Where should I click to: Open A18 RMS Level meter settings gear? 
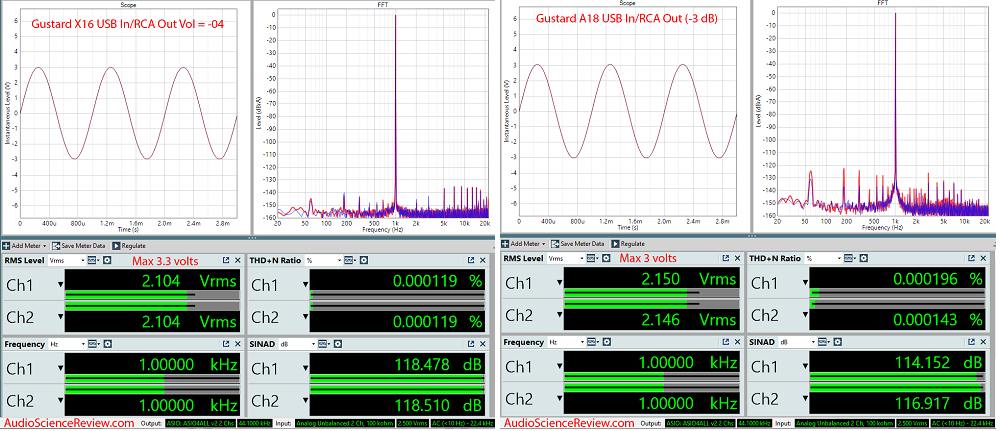point(607,258)
